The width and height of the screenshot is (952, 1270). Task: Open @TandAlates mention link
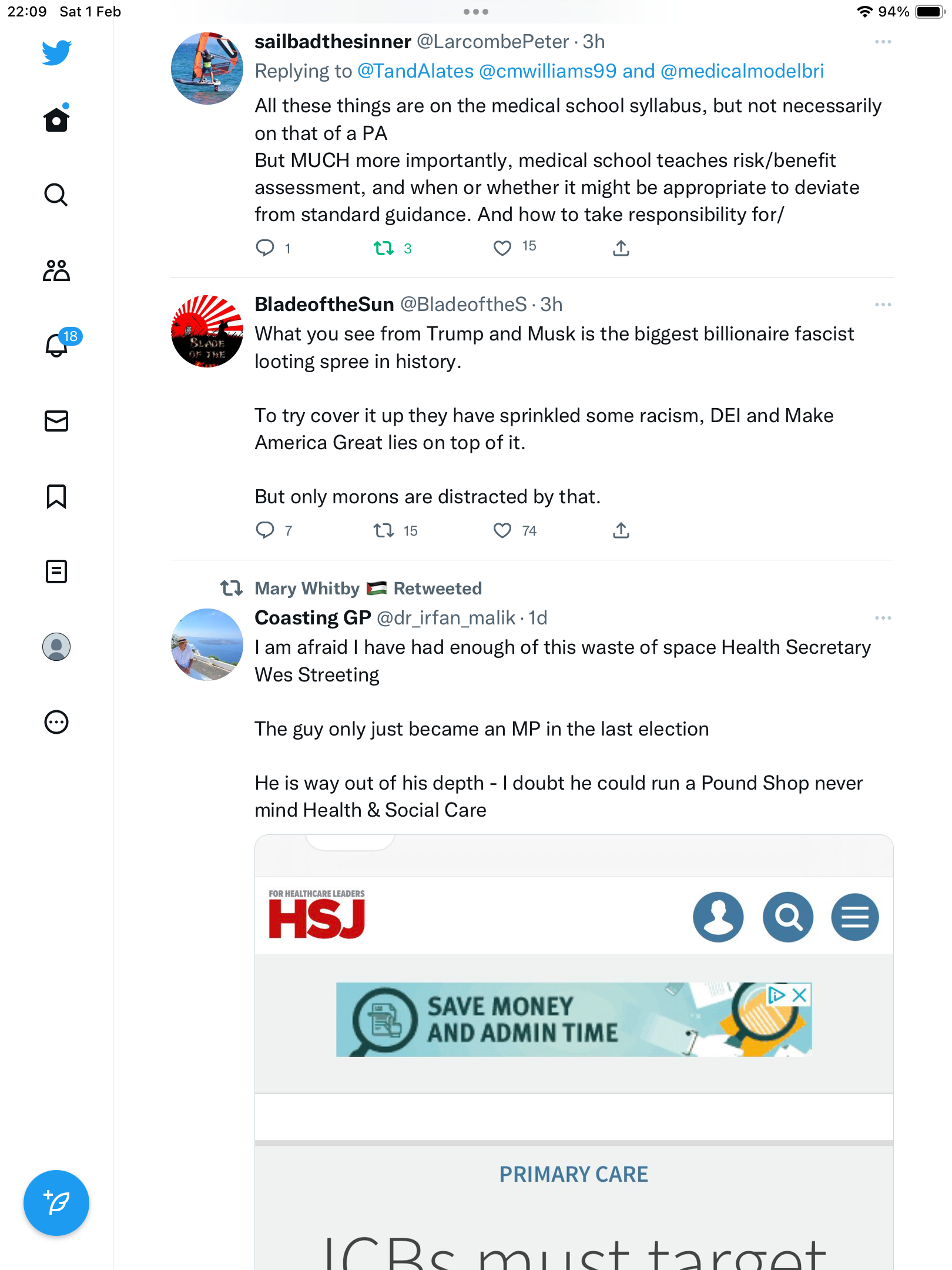[x=415, y=71]
